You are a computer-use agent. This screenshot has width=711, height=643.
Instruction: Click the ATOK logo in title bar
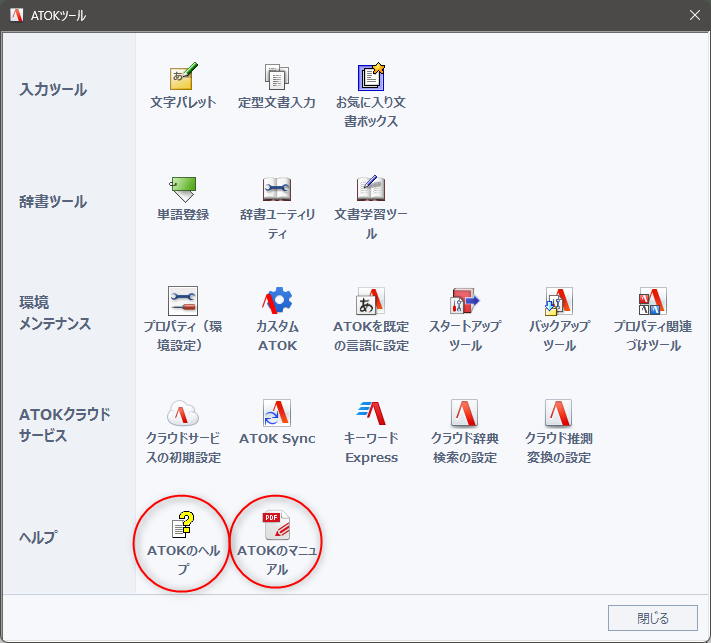coord(17,15)
